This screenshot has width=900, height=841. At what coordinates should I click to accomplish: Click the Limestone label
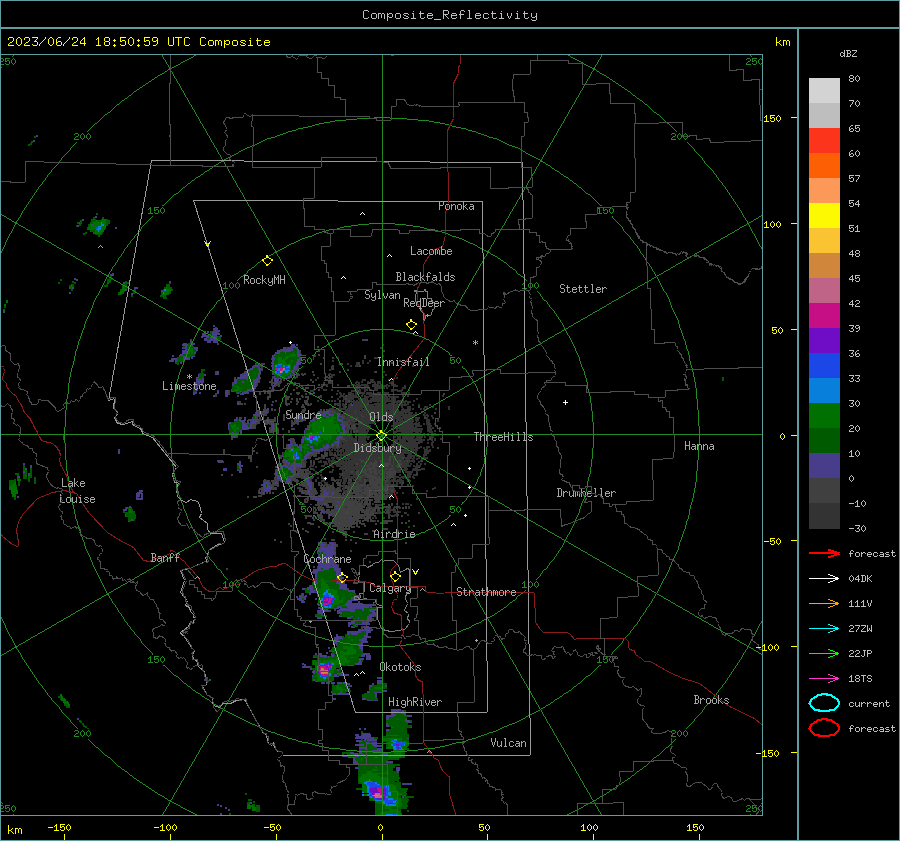[189, 386]
